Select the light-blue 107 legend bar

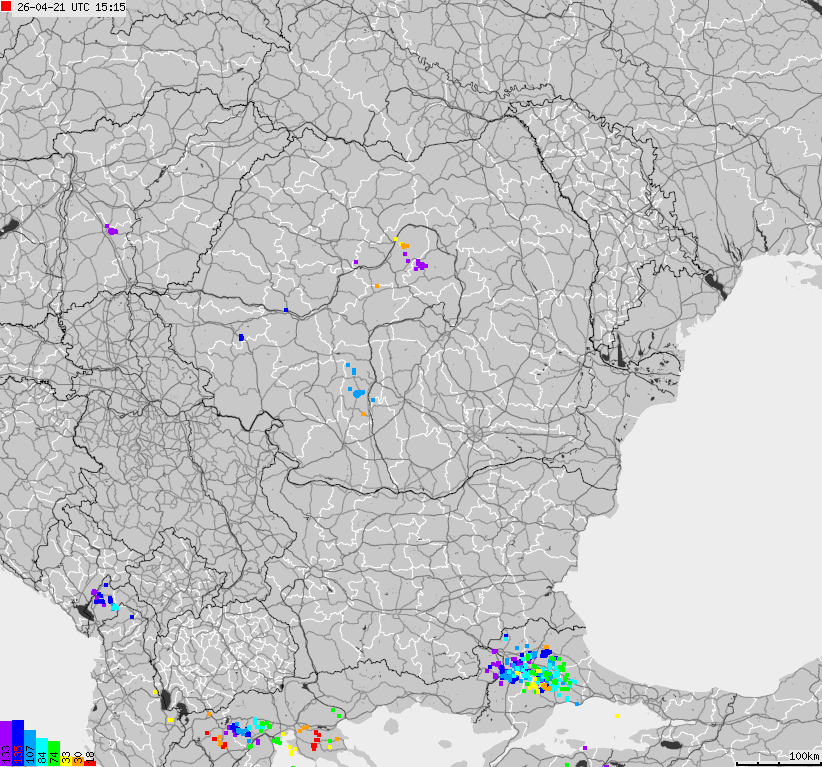[x=31, y=748]
